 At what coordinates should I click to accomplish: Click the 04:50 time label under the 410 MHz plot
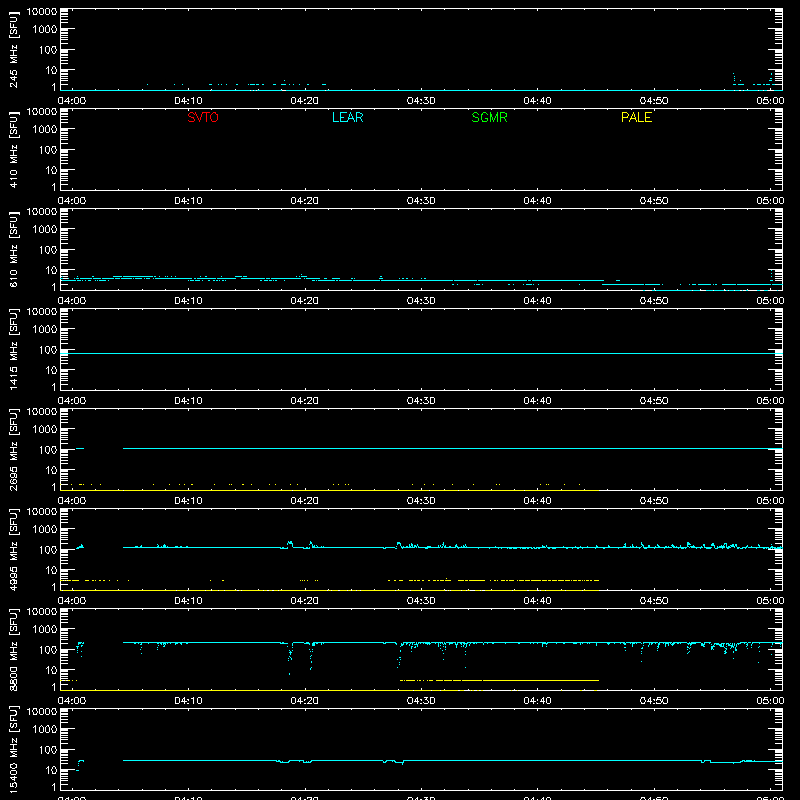(x=654, y=201)
